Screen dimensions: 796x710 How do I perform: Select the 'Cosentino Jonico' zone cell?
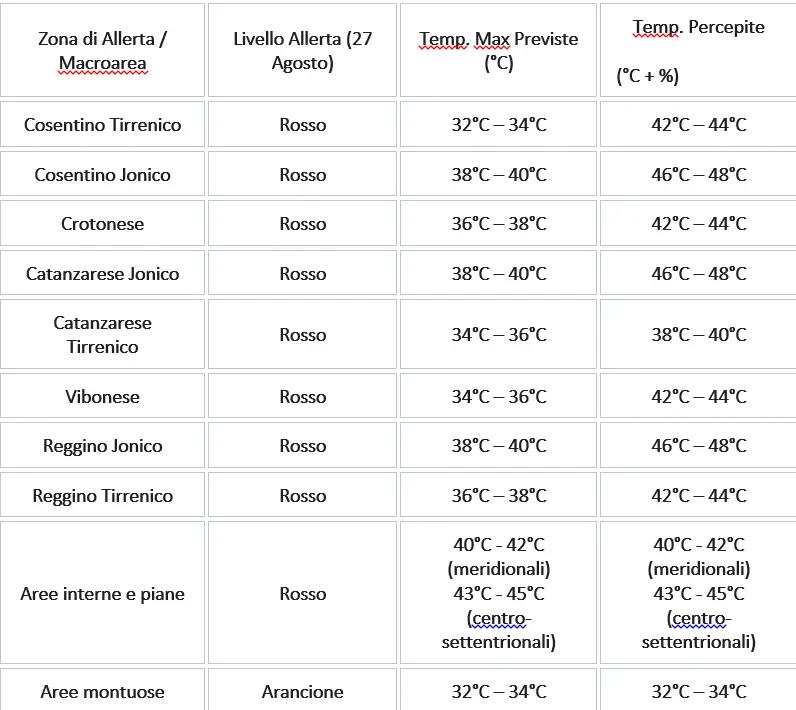pos(102,174)
